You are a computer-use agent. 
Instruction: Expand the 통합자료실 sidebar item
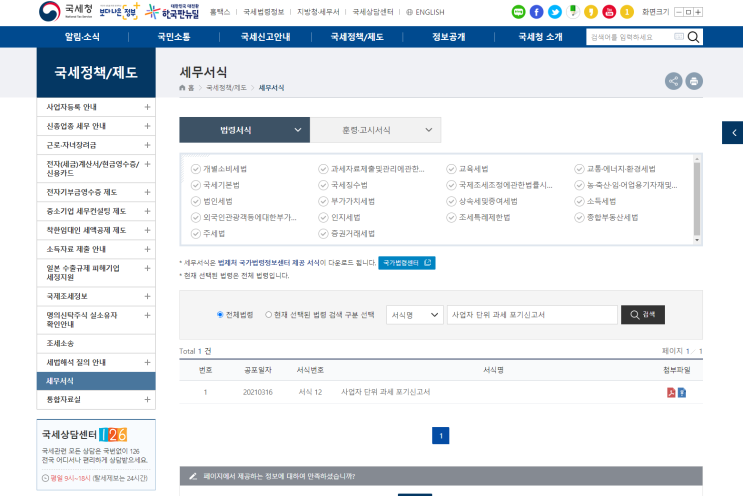click(147, 400)
